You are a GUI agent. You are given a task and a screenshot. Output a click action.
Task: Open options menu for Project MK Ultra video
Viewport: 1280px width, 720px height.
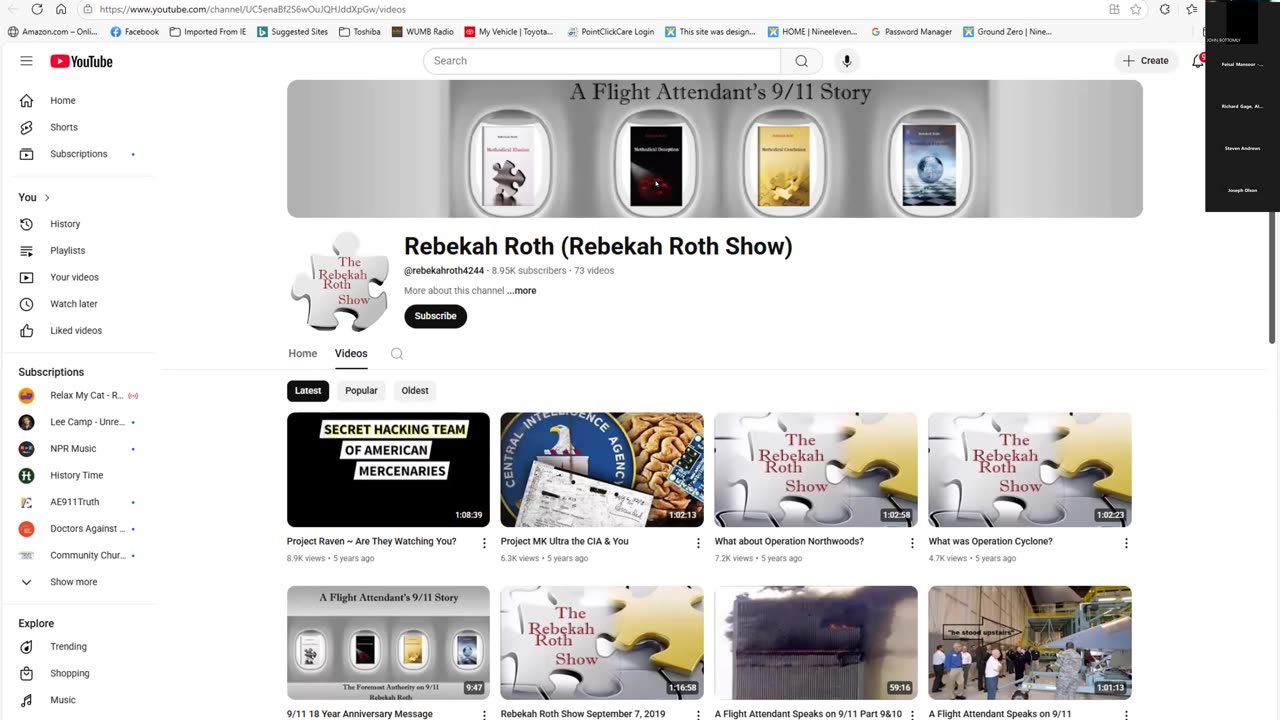[698, 543]
